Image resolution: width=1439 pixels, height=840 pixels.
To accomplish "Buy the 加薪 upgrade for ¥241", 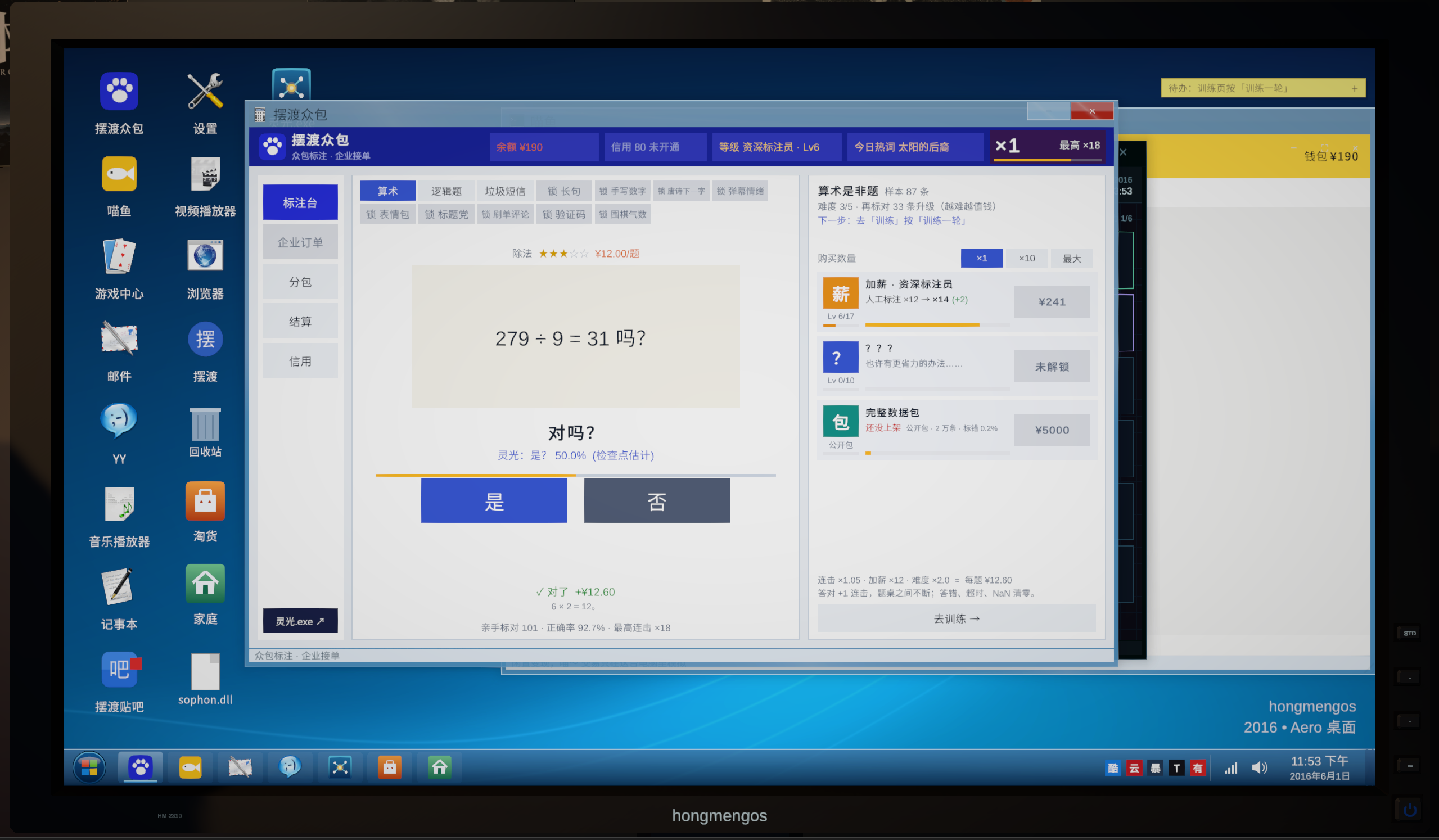I will coord(1051,301).
